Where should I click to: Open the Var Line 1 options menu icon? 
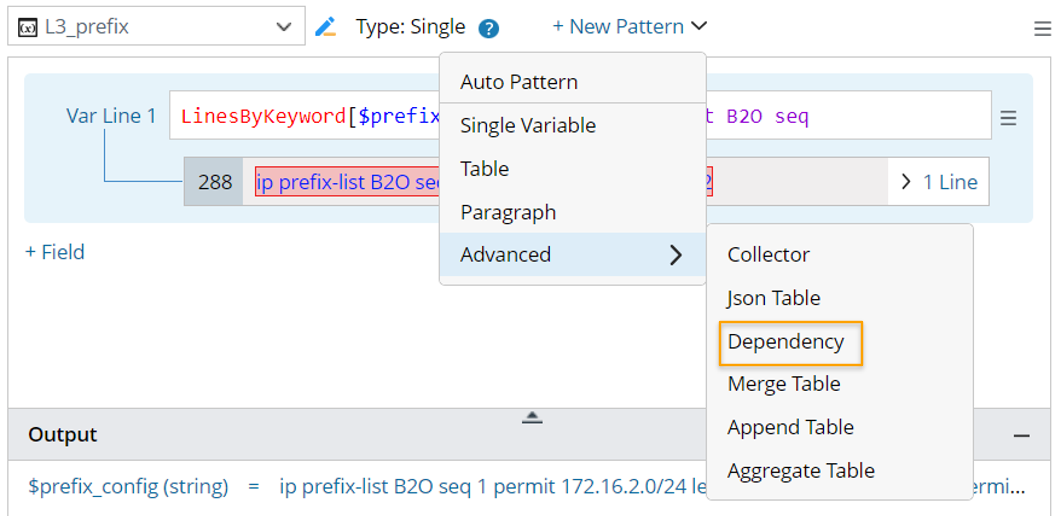[1008, 118]
